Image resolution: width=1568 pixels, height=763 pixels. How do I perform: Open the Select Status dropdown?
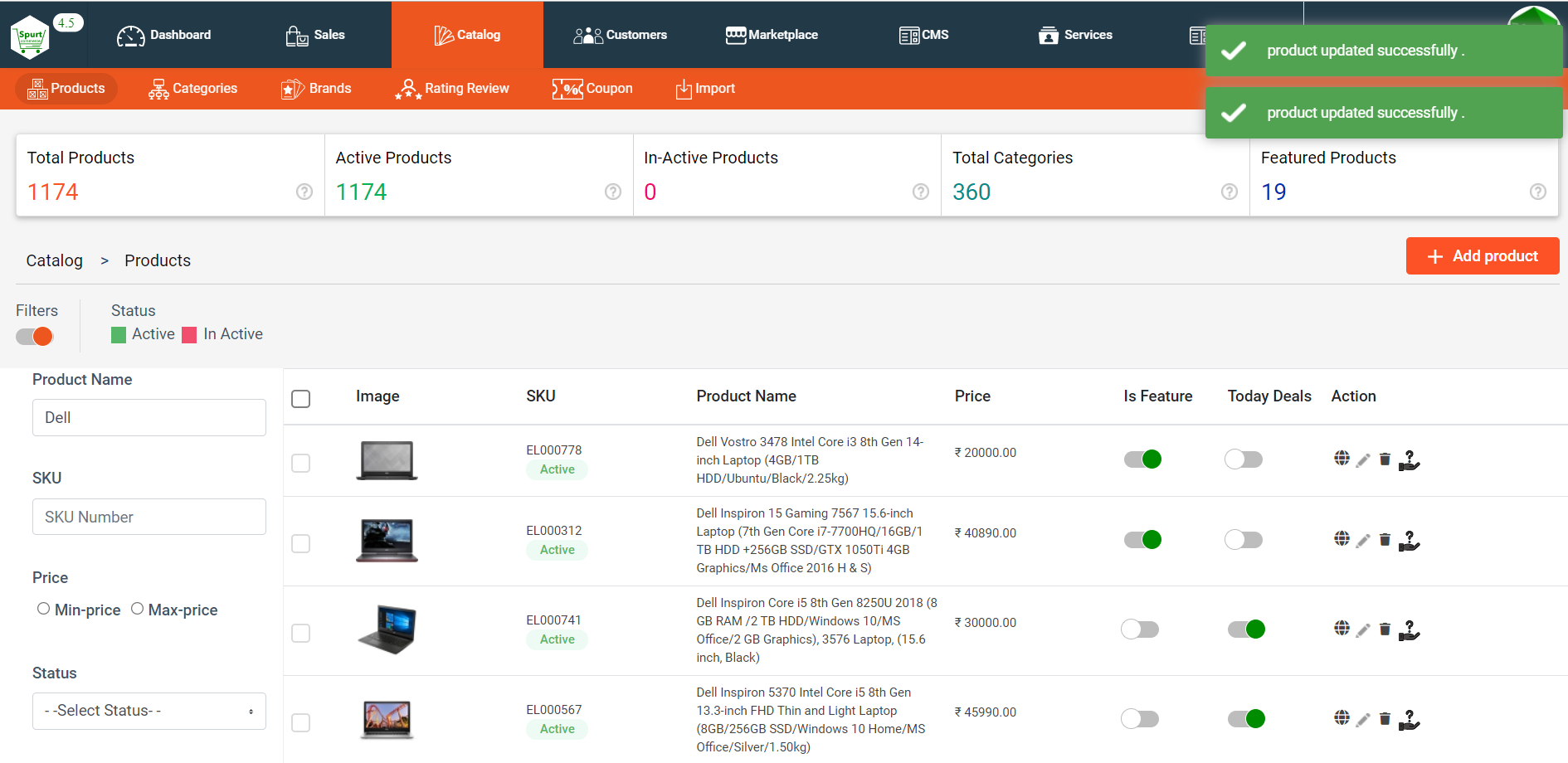click(149, 711)
